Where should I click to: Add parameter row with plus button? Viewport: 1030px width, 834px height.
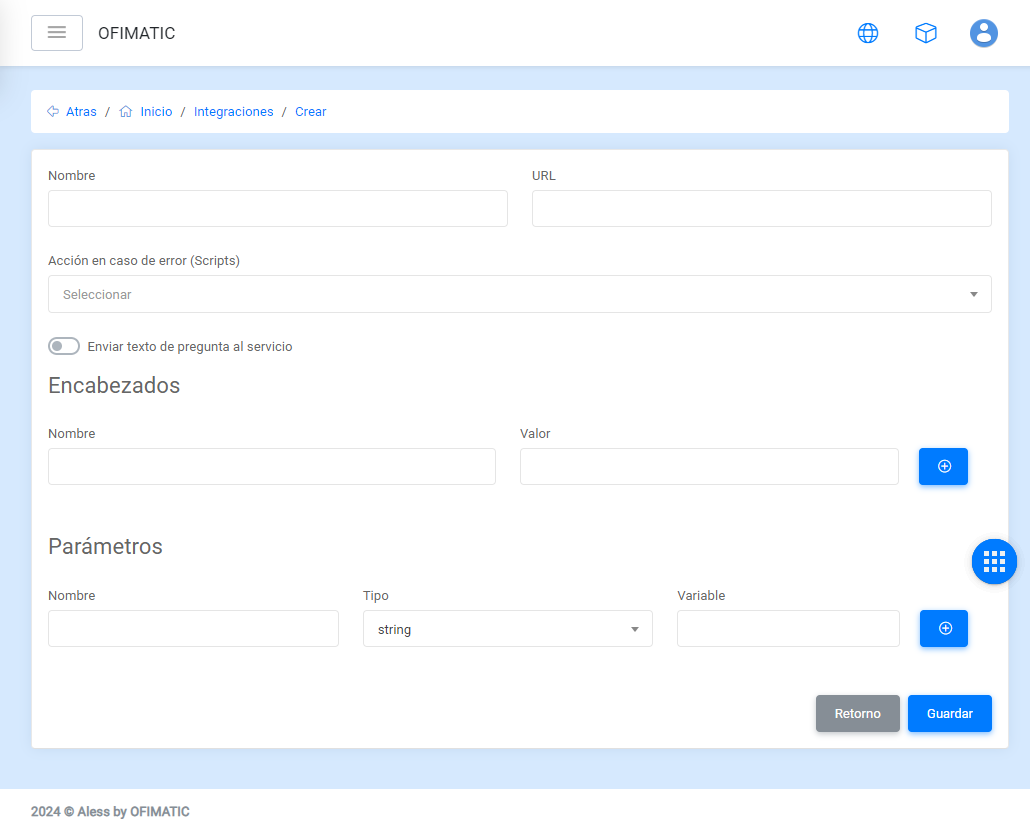pos(943,629)
